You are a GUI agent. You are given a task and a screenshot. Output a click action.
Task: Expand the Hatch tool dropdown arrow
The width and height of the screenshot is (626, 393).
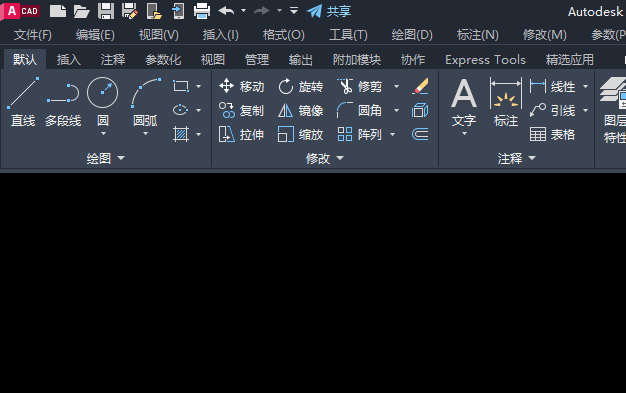[x=198, y=135]
